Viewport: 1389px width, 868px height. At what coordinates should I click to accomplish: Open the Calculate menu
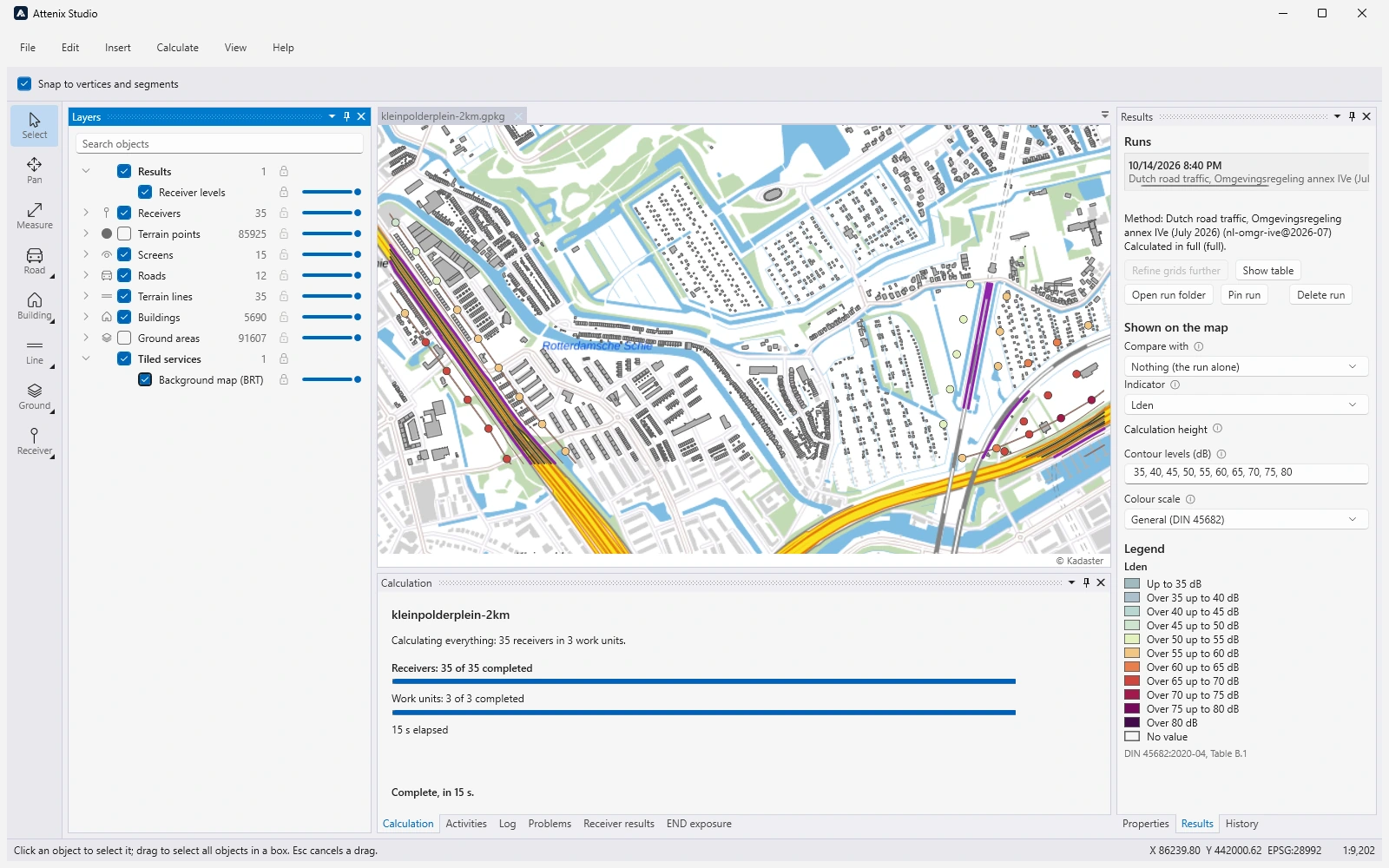click(178, 48)
